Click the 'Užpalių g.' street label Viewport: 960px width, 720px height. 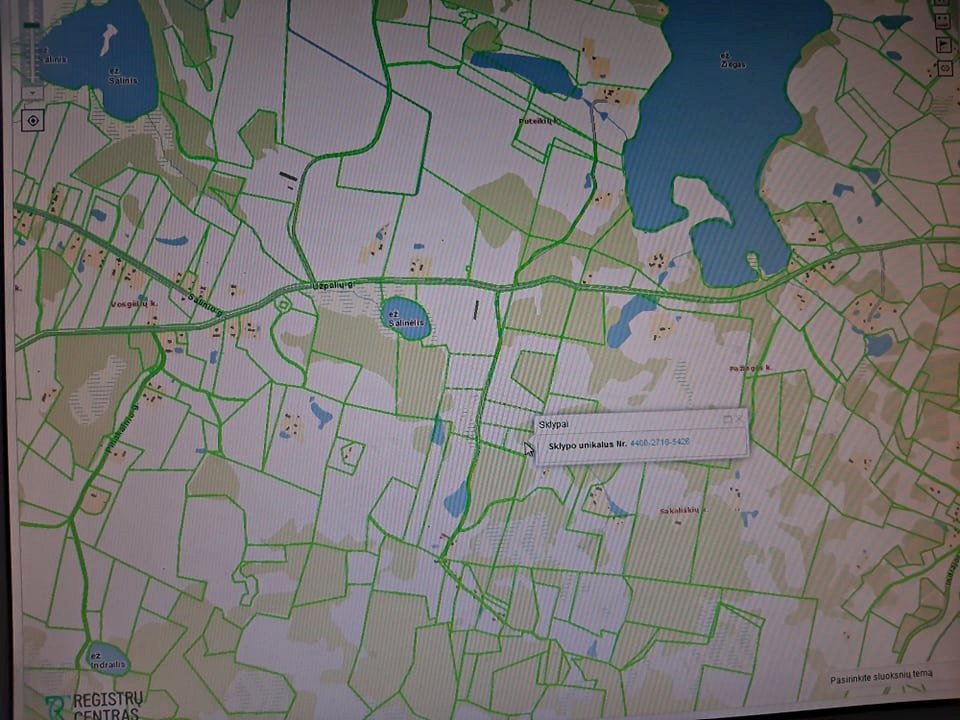tap(333, 285)
